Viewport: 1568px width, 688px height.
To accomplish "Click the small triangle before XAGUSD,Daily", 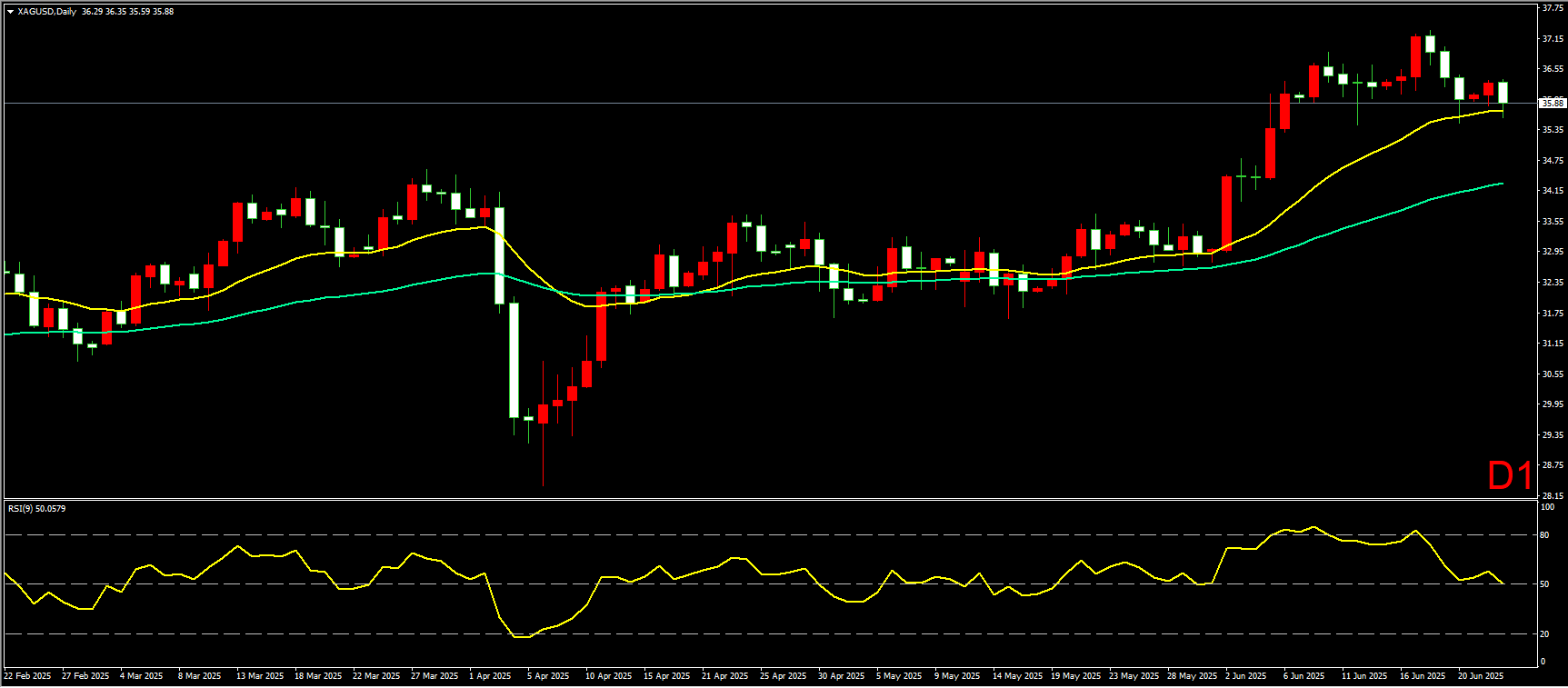I will coord(10,12).
